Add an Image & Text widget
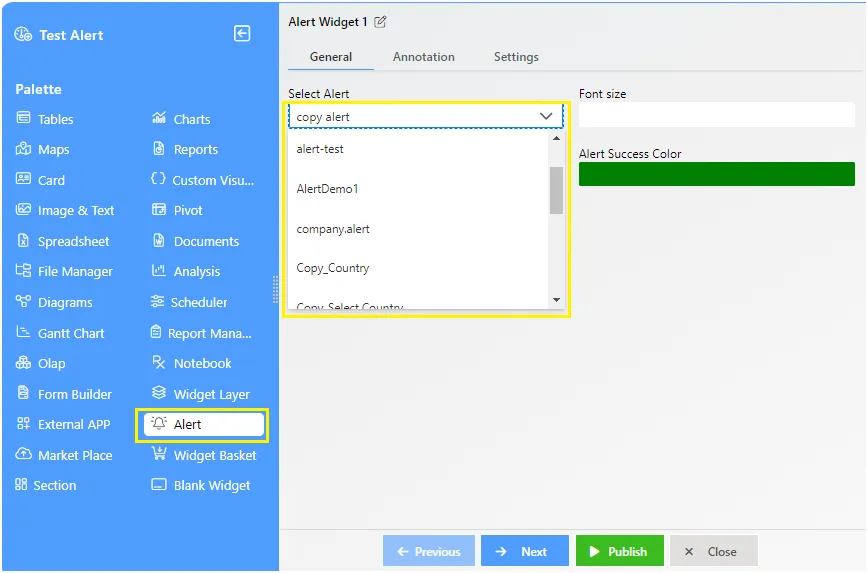Image resolution: width=868 pixels, height=573 pixels. [x=65, y=210]
